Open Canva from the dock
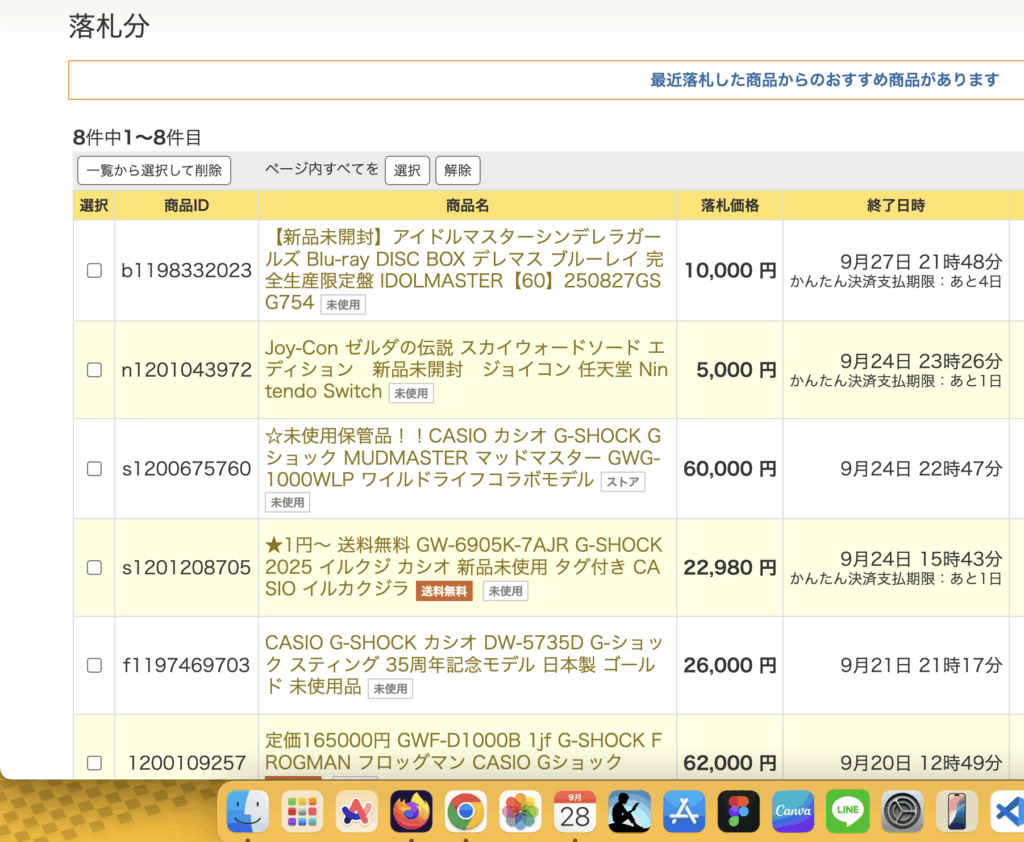Screen dimensions: 1024x842 coord(793,811)
